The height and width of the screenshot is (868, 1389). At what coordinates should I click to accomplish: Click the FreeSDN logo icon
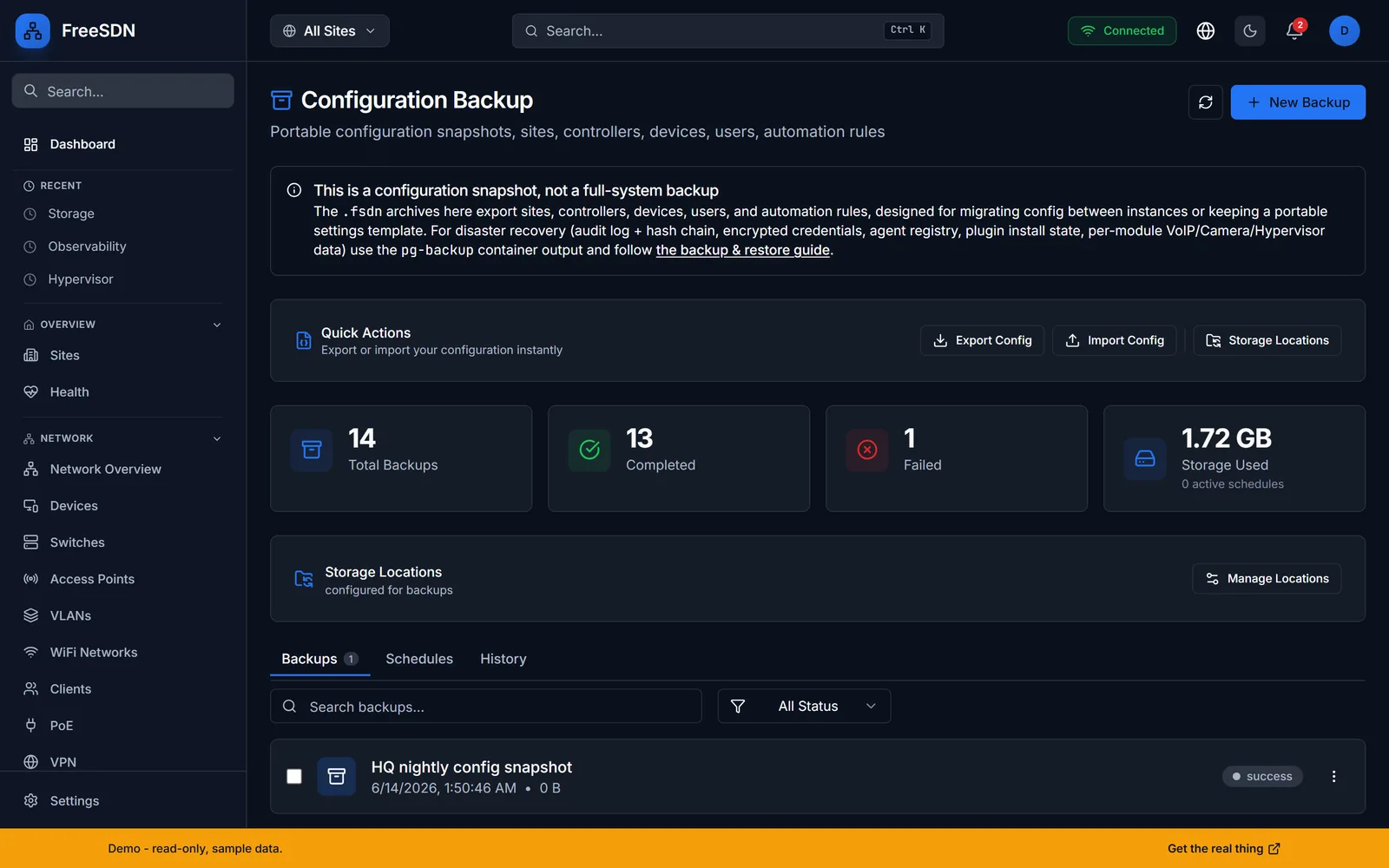coord(32,30)
